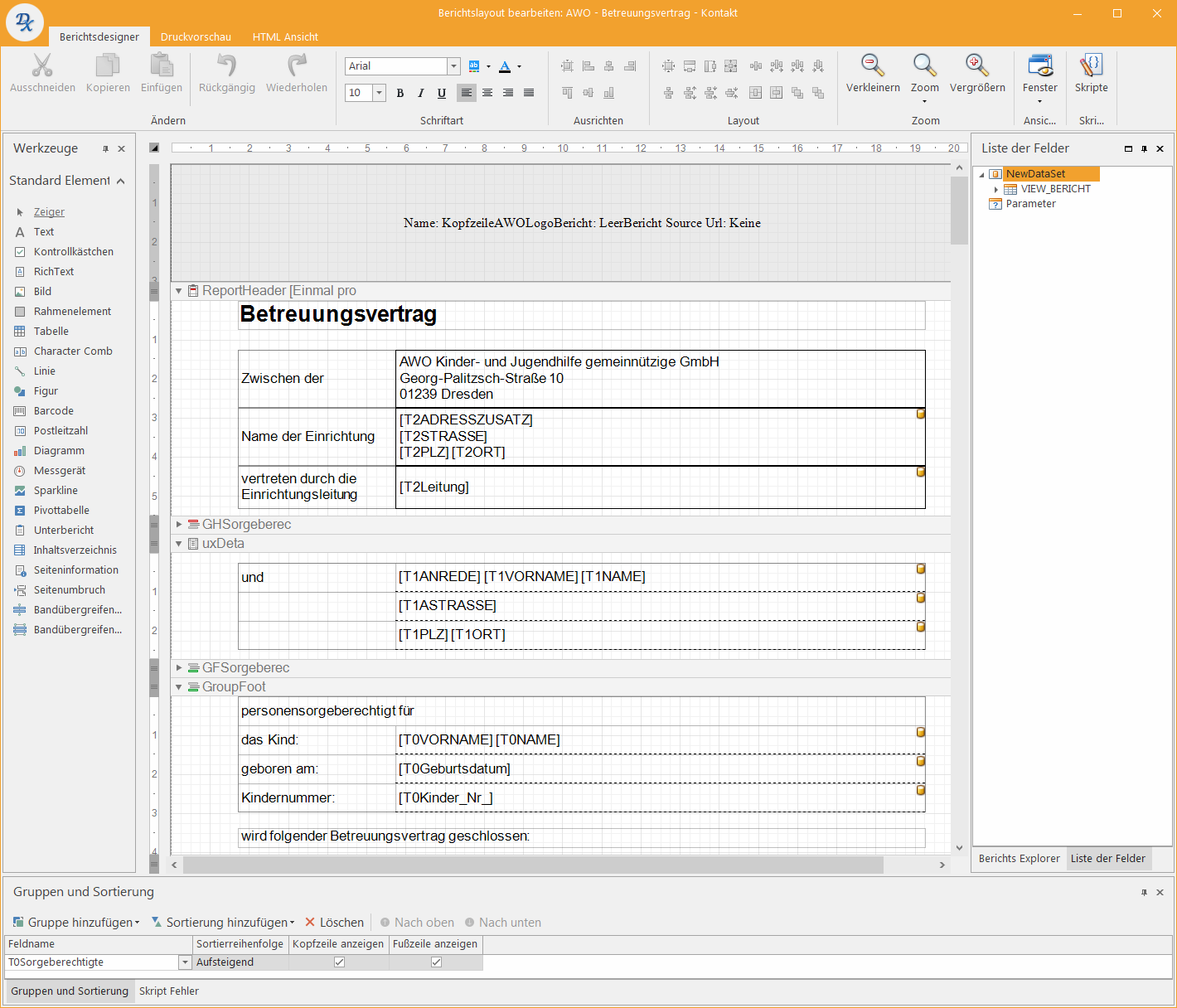Select the Figur shape tool
This screenshot has height=1008, width=1177.
46,391
